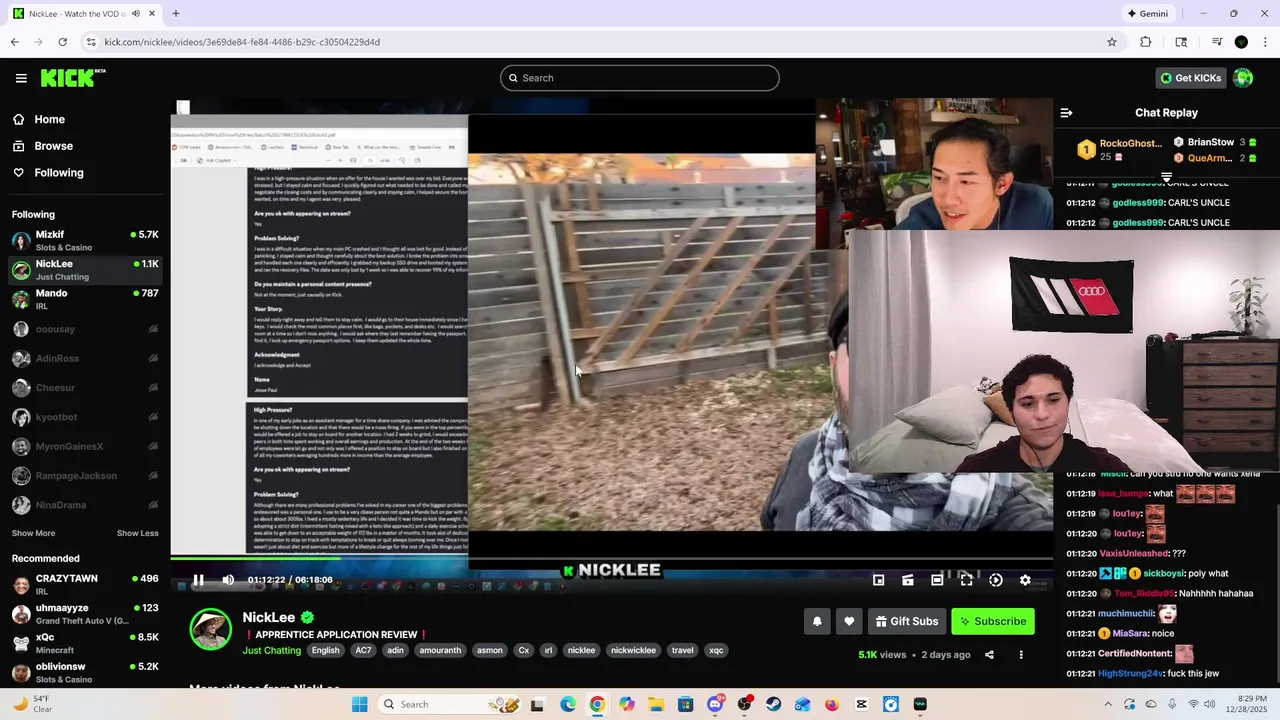
Task: Follow NickLee with the heart button
Action: (849, 621)
